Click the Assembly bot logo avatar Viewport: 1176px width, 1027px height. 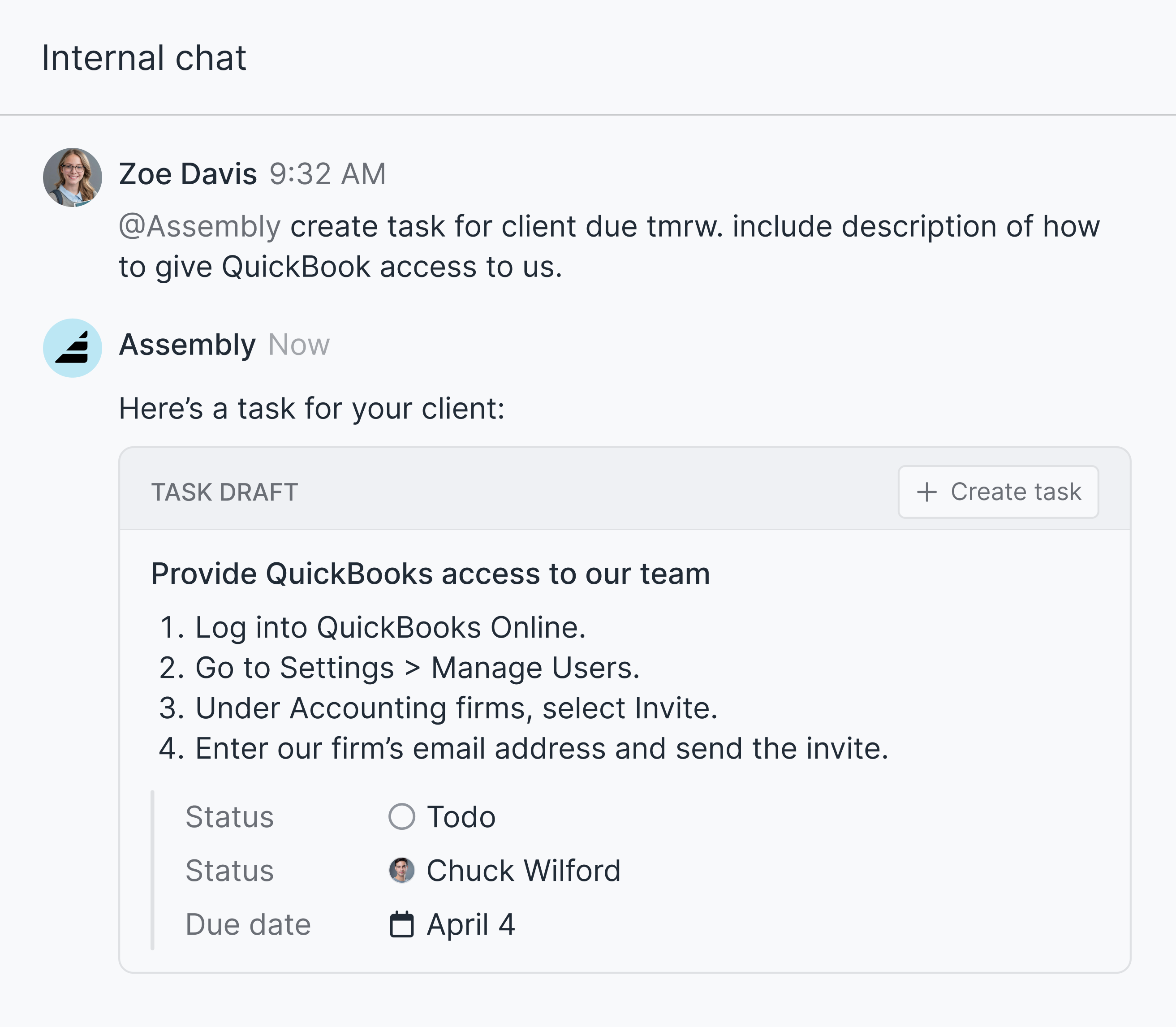pyautogui.click(x=72, y=348)
